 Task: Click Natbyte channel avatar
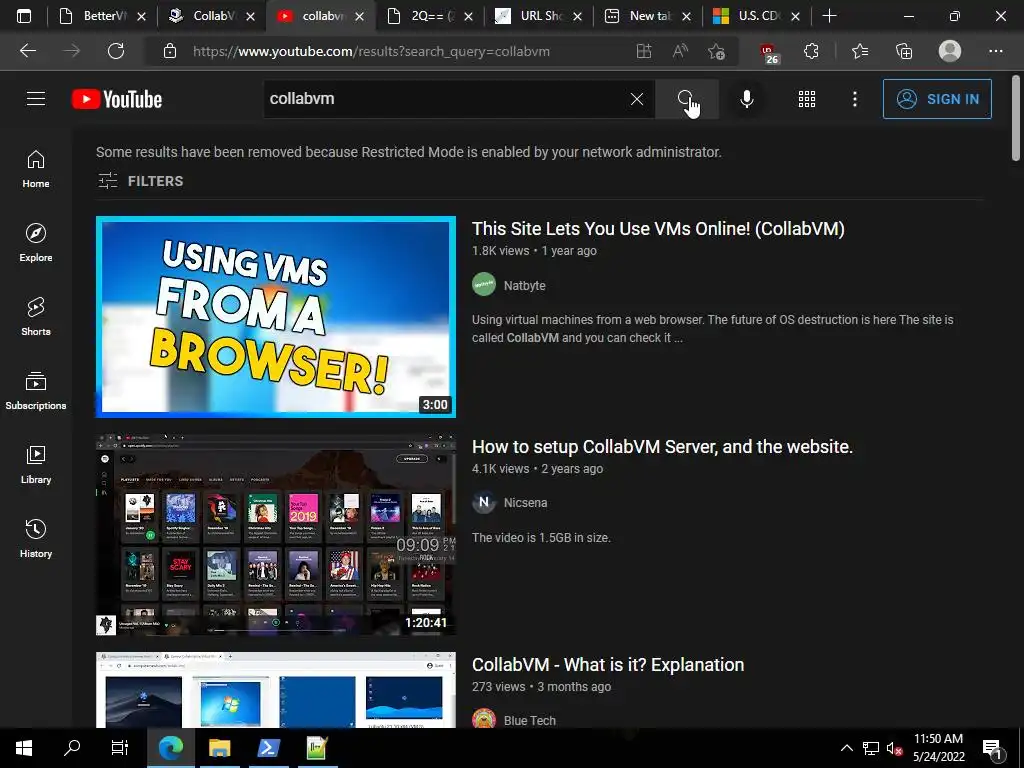pos(484,285)
